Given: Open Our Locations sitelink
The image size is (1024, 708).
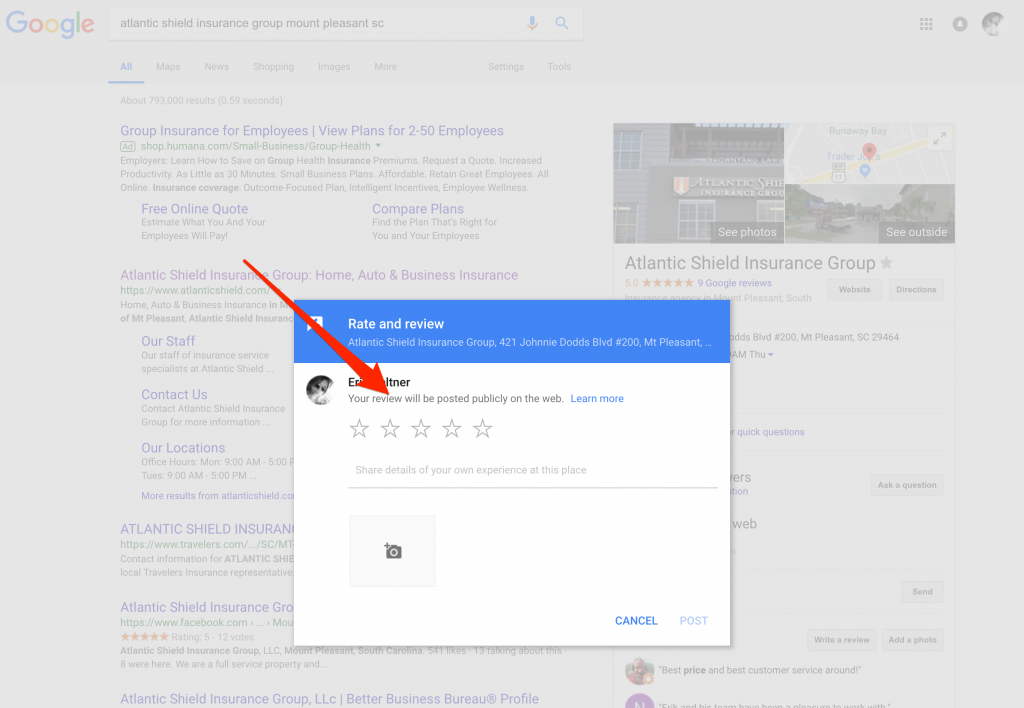Looking at the screenshot, I should [x=183, y=448].
